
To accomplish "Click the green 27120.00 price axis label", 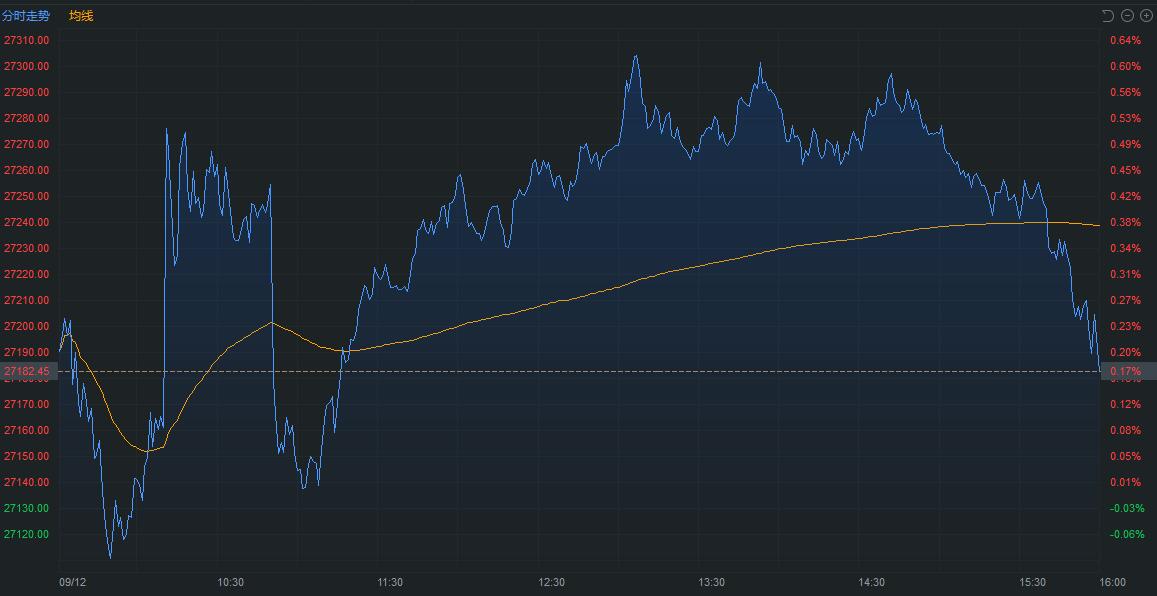I will click(x=27, y=534).
